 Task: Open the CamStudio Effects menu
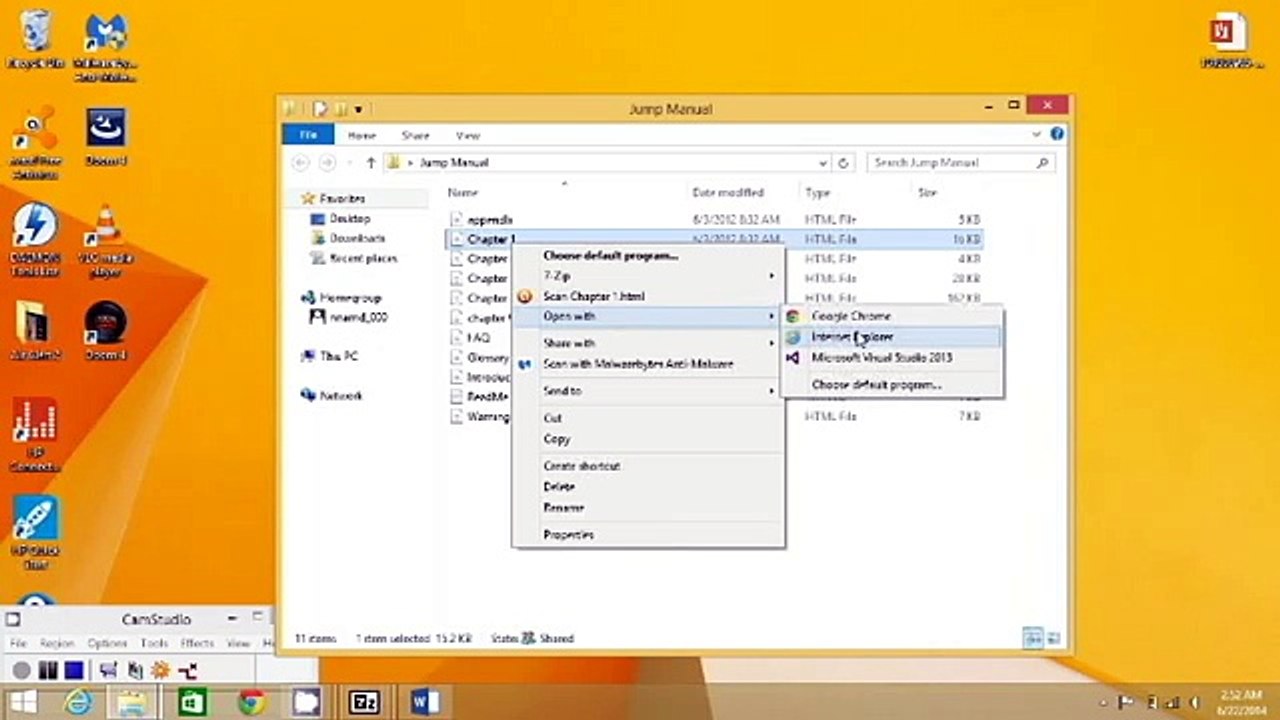tap(198, 644)
